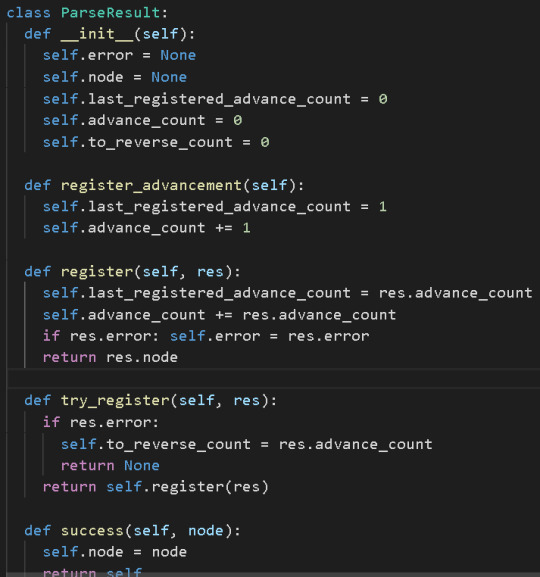The image size is (540, 577).
Task: Click the register_advancement function name
Action: coord(151,185)
